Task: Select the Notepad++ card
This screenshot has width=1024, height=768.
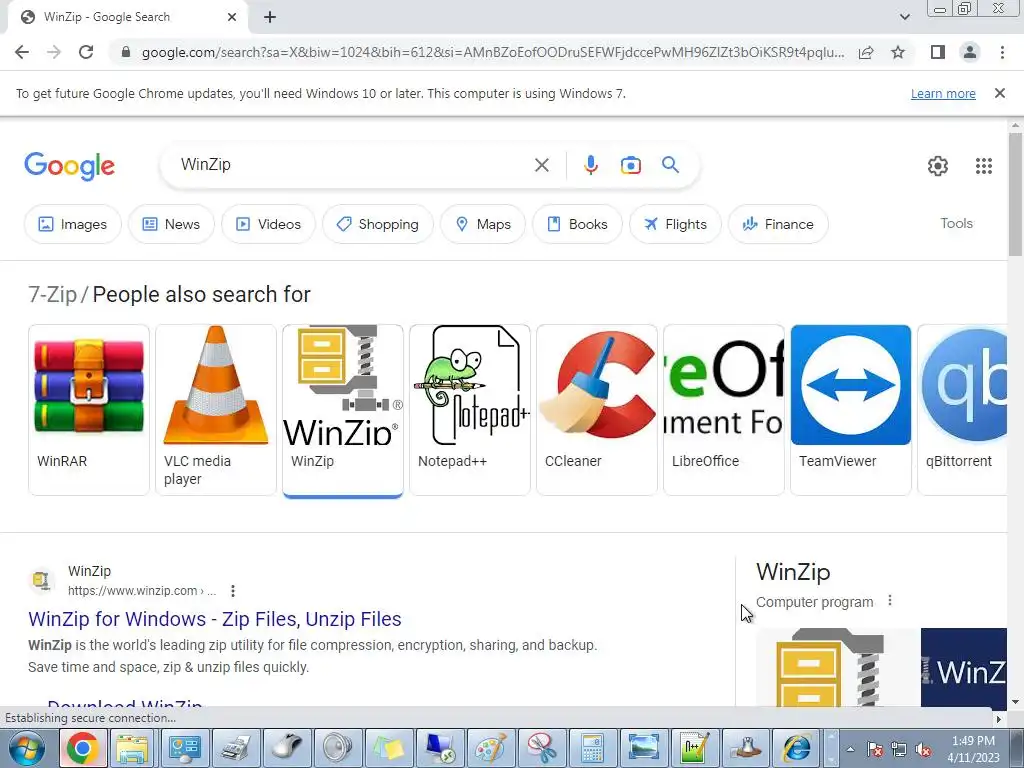Action: point(470,409)
